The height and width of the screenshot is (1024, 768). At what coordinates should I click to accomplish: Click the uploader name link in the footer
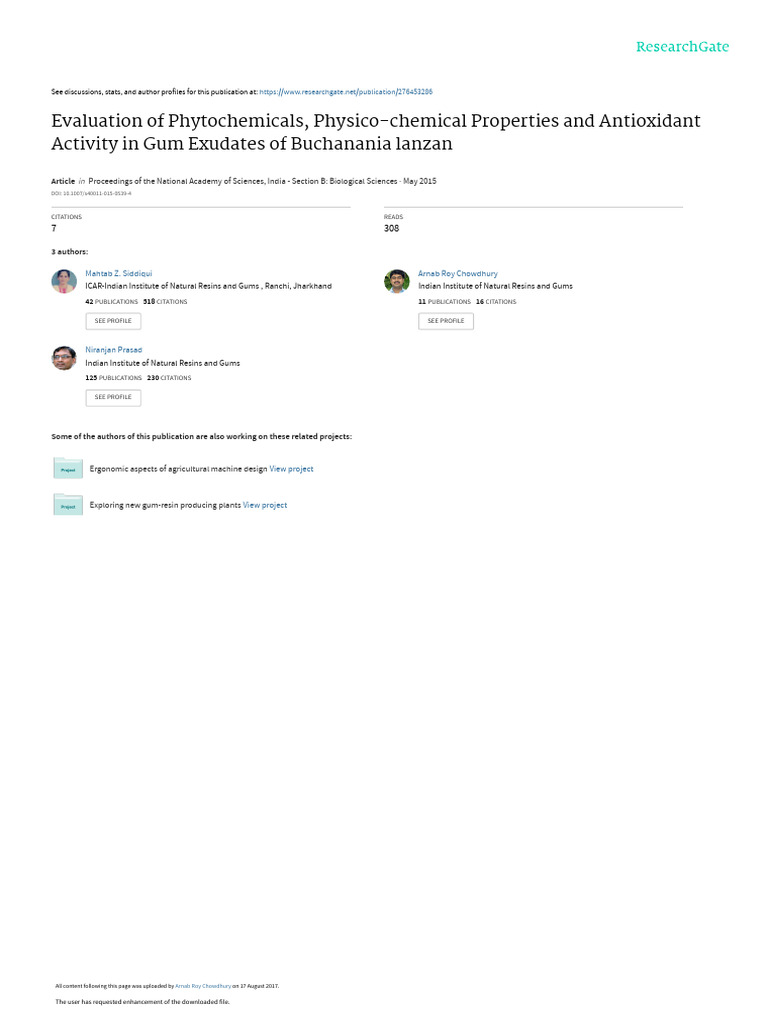(x=203, y=985)
